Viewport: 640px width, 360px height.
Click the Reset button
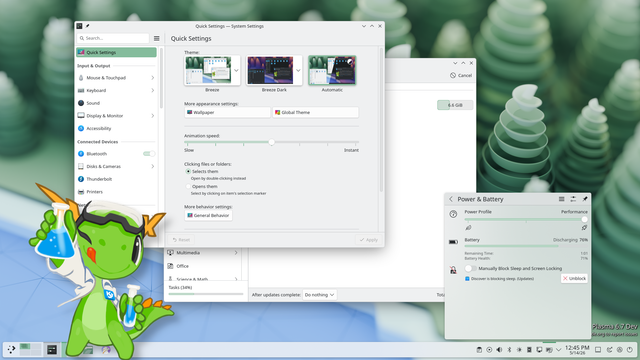tap(181, 240)
